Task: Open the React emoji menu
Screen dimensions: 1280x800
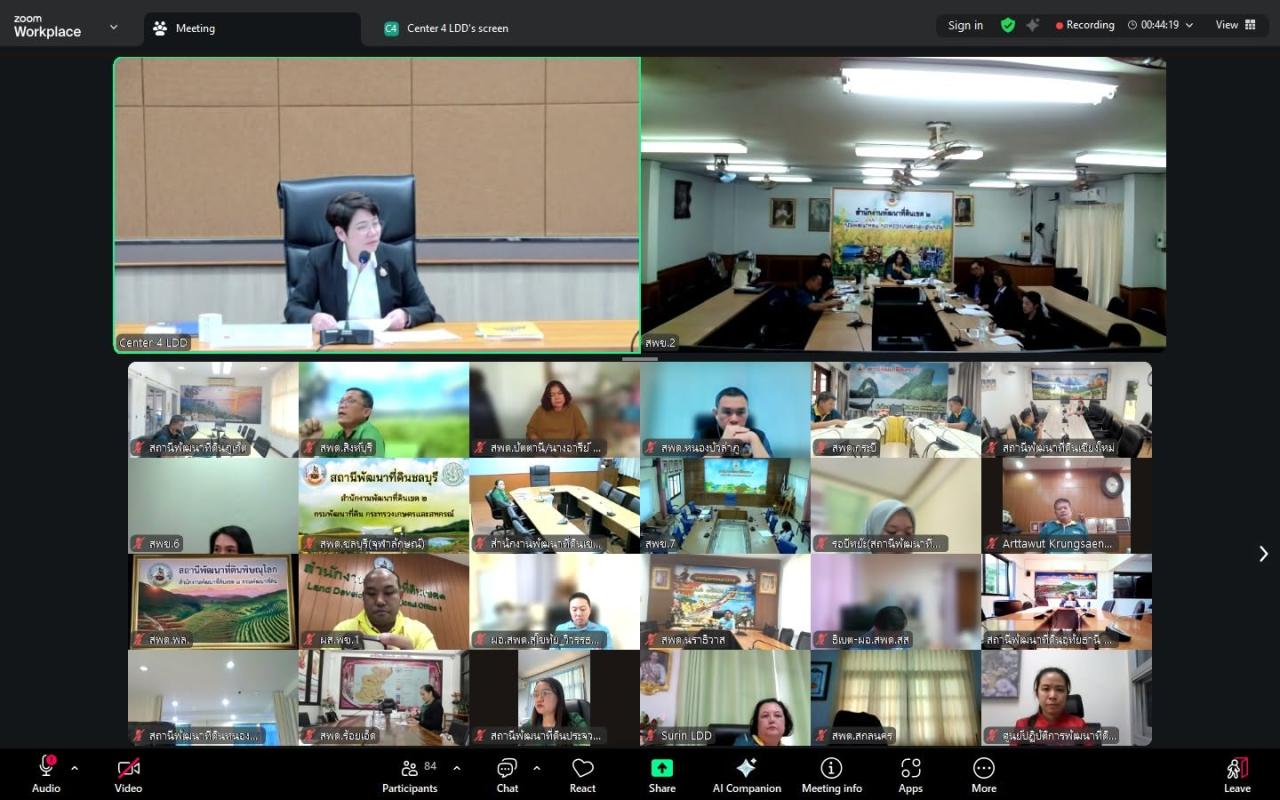Action: pos(583,775)
